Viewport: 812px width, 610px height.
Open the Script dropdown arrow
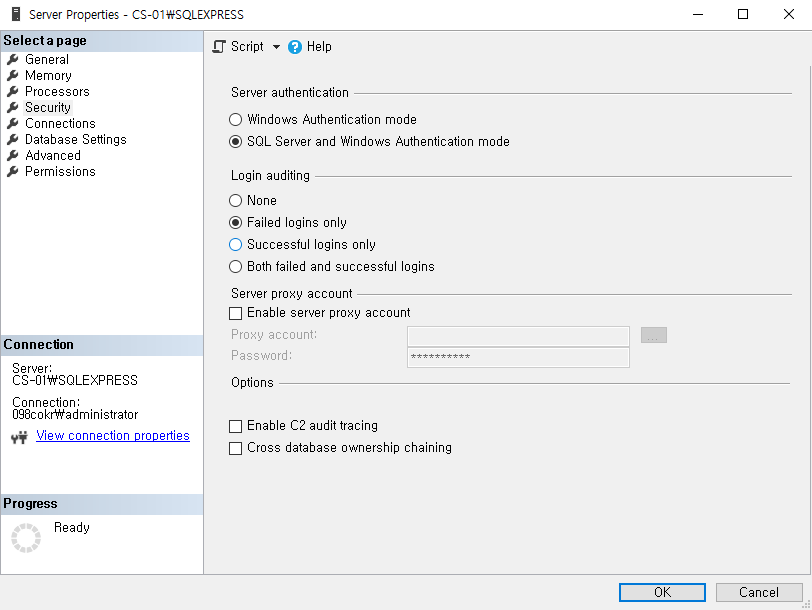coord(277,47)
